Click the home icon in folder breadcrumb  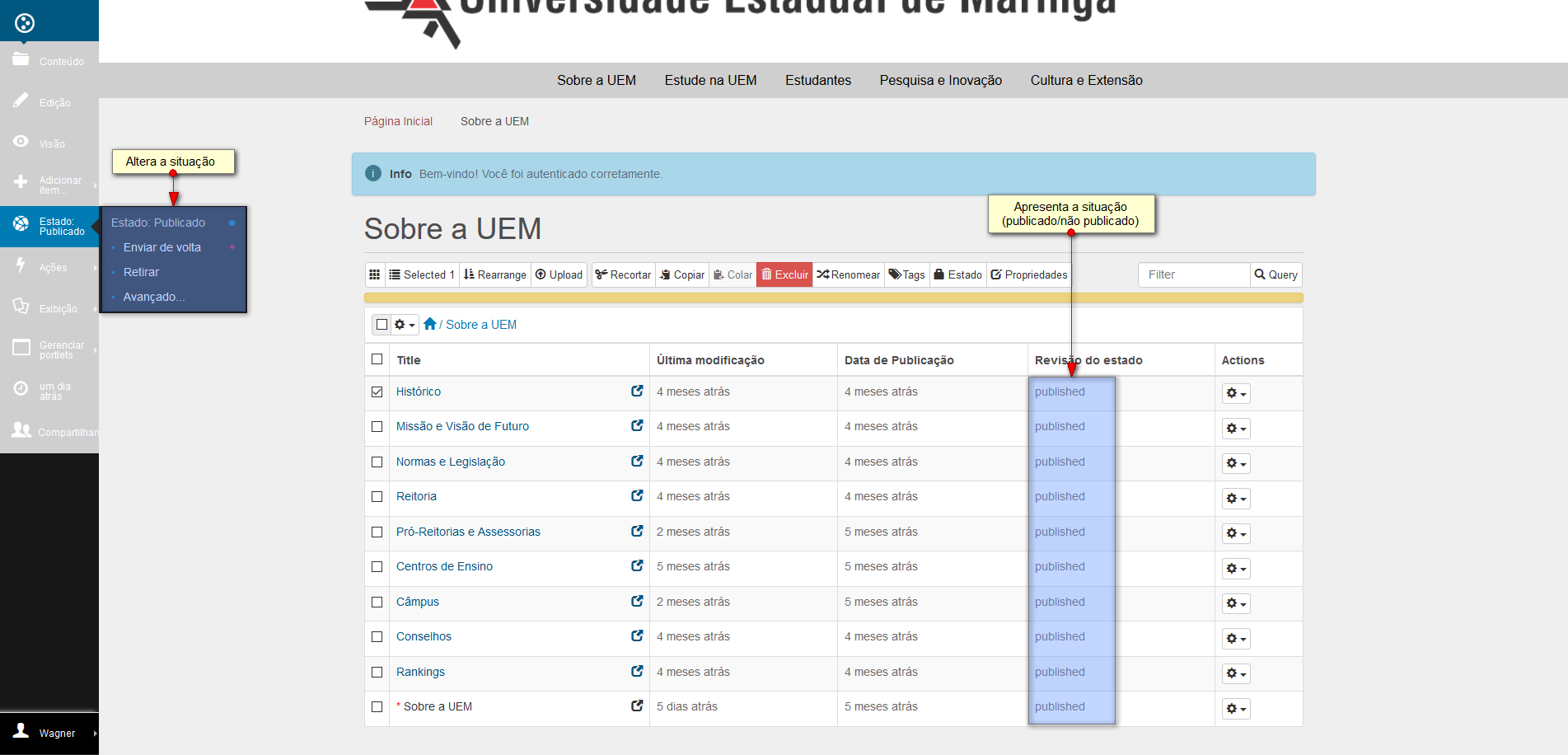coord(430,324)
